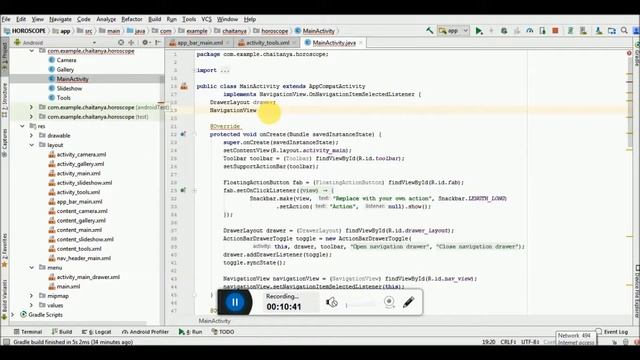
Task: Click the CRLF line separator indicator
Action: [508, 342]
